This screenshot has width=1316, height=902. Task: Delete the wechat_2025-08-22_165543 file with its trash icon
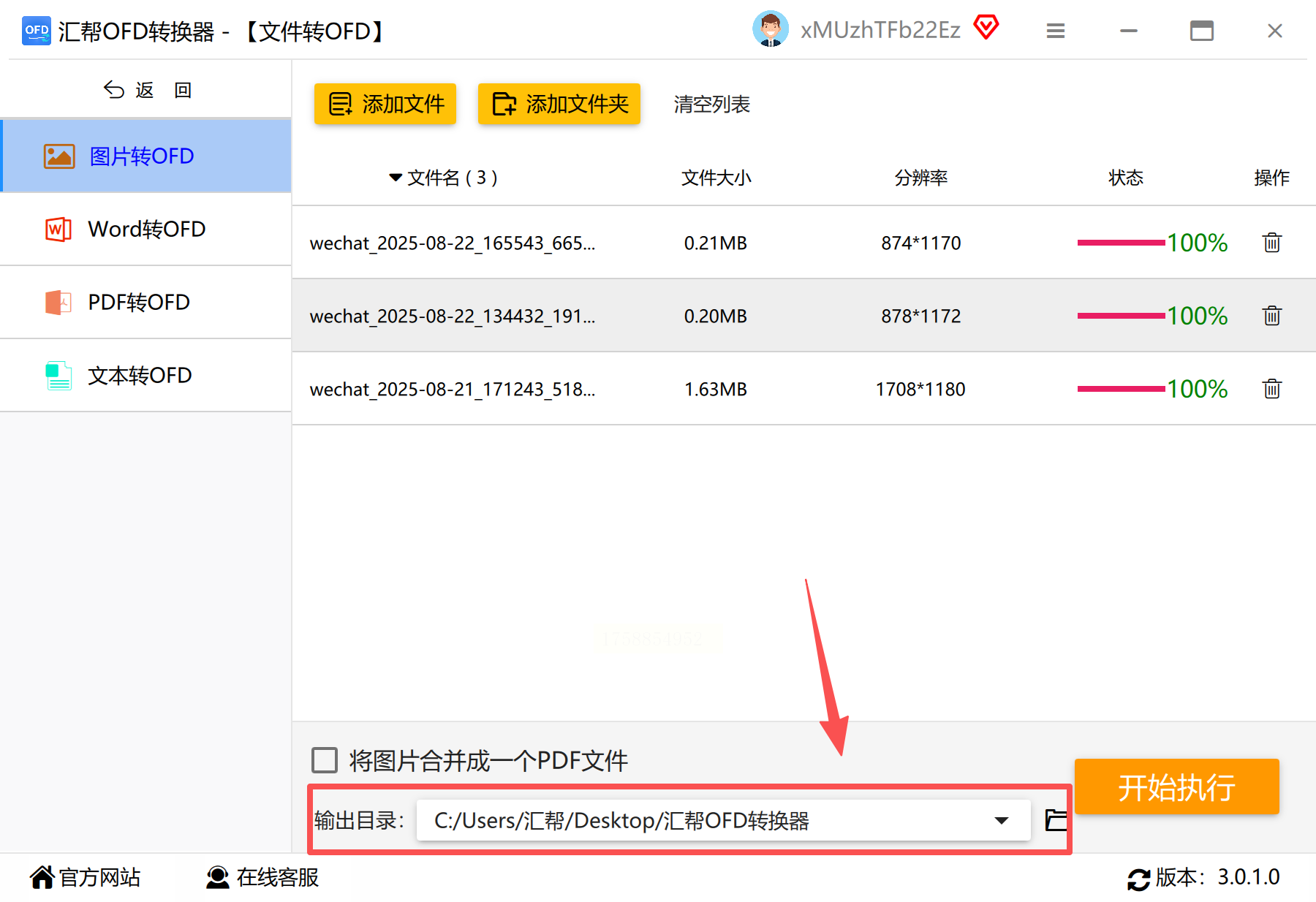(1271, 243)
